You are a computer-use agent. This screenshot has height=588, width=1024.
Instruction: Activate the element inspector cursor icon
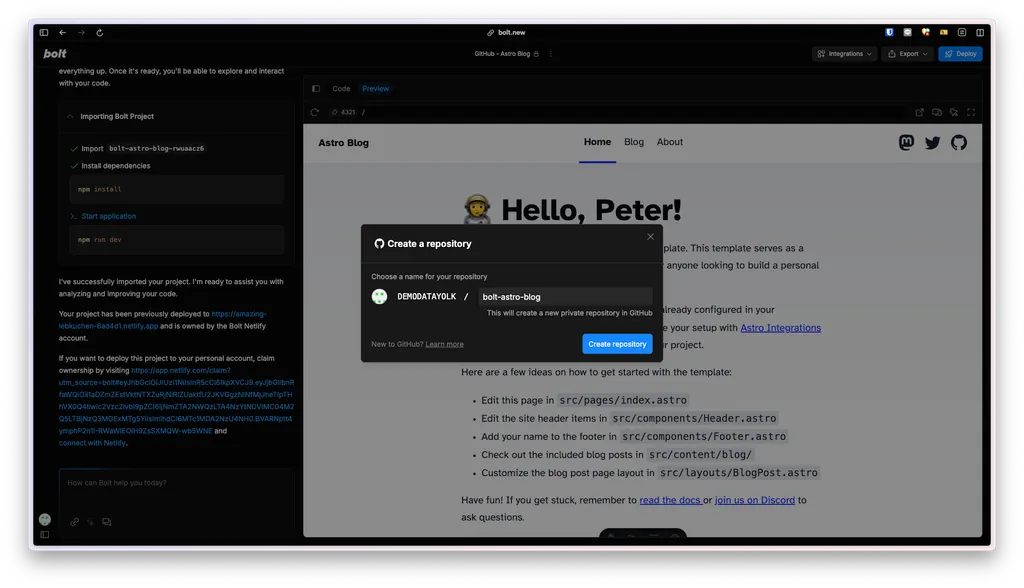[x=954, y=112]
